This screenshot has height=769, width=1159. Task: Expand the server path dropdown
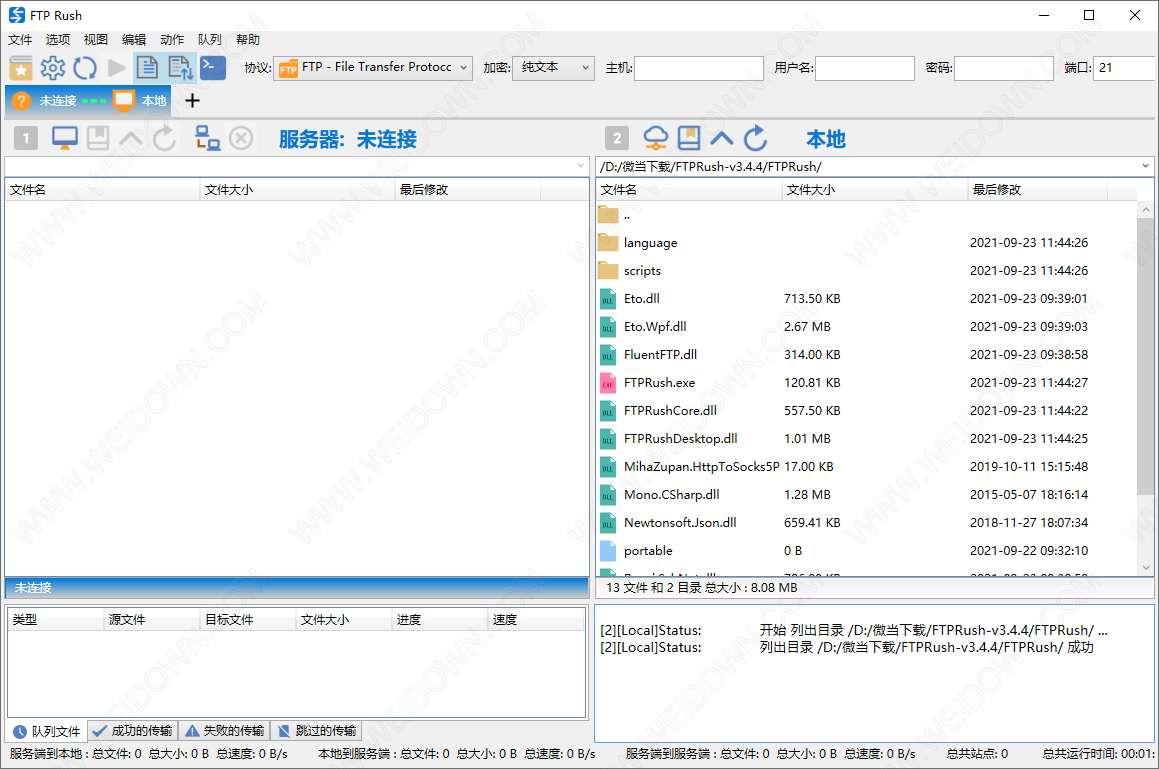581,166
